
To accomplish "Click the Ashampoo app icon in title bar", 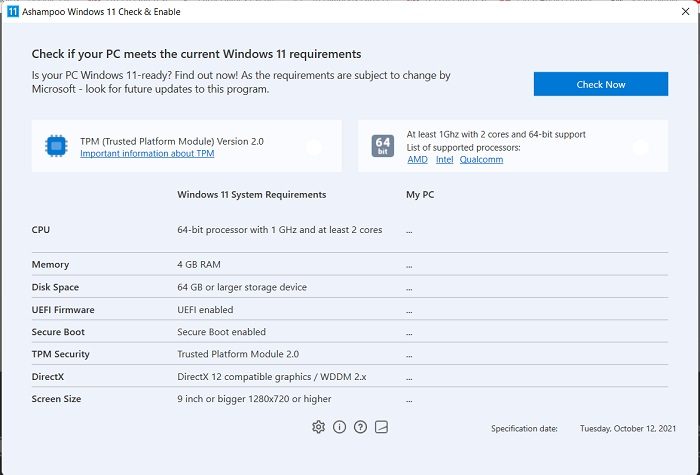I will 11,11.
